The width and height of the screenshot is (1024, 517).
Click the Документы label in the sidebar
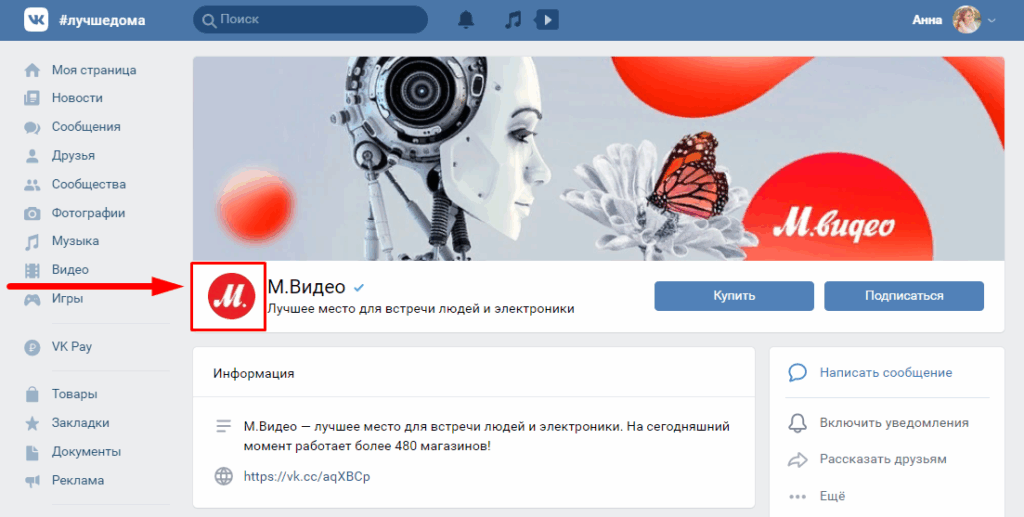tap(87, 452)
